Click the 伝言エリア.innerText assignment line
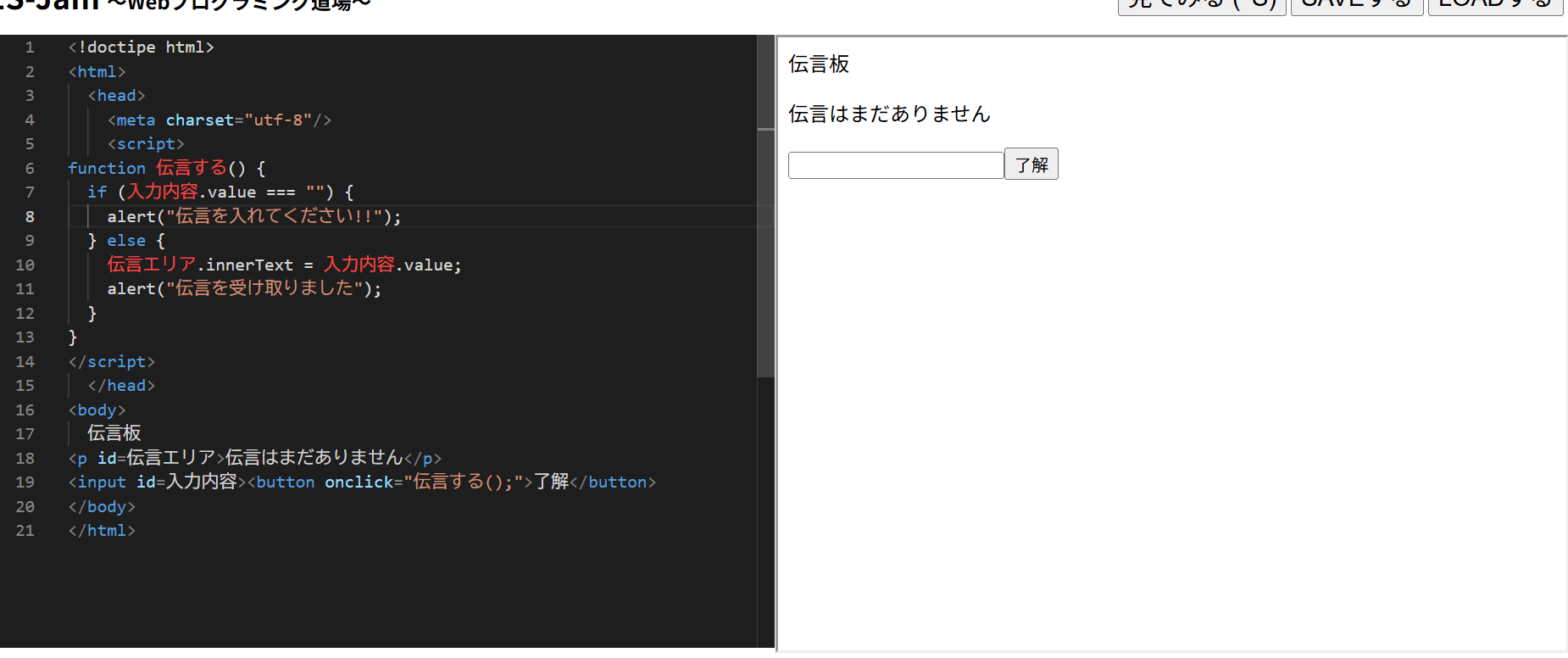Image resolution: width=1568 pixels, height=658 pixels. click(283, 265)
